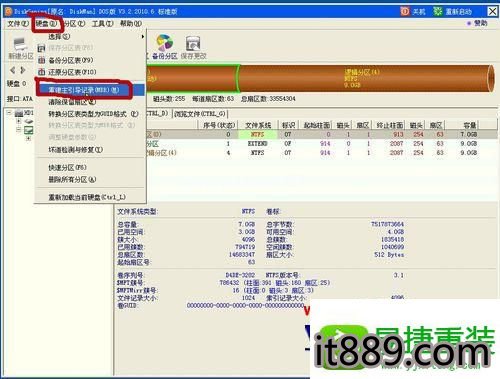Click the all-zero volume GUID value
Screen dimensions: 500x379
245,305
